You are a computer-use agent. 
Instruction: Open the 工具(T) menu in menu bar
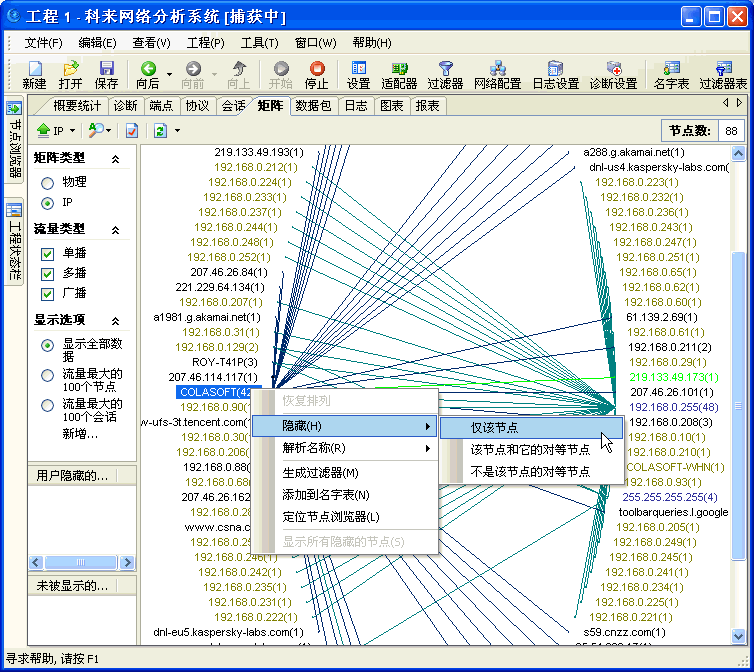259,43
